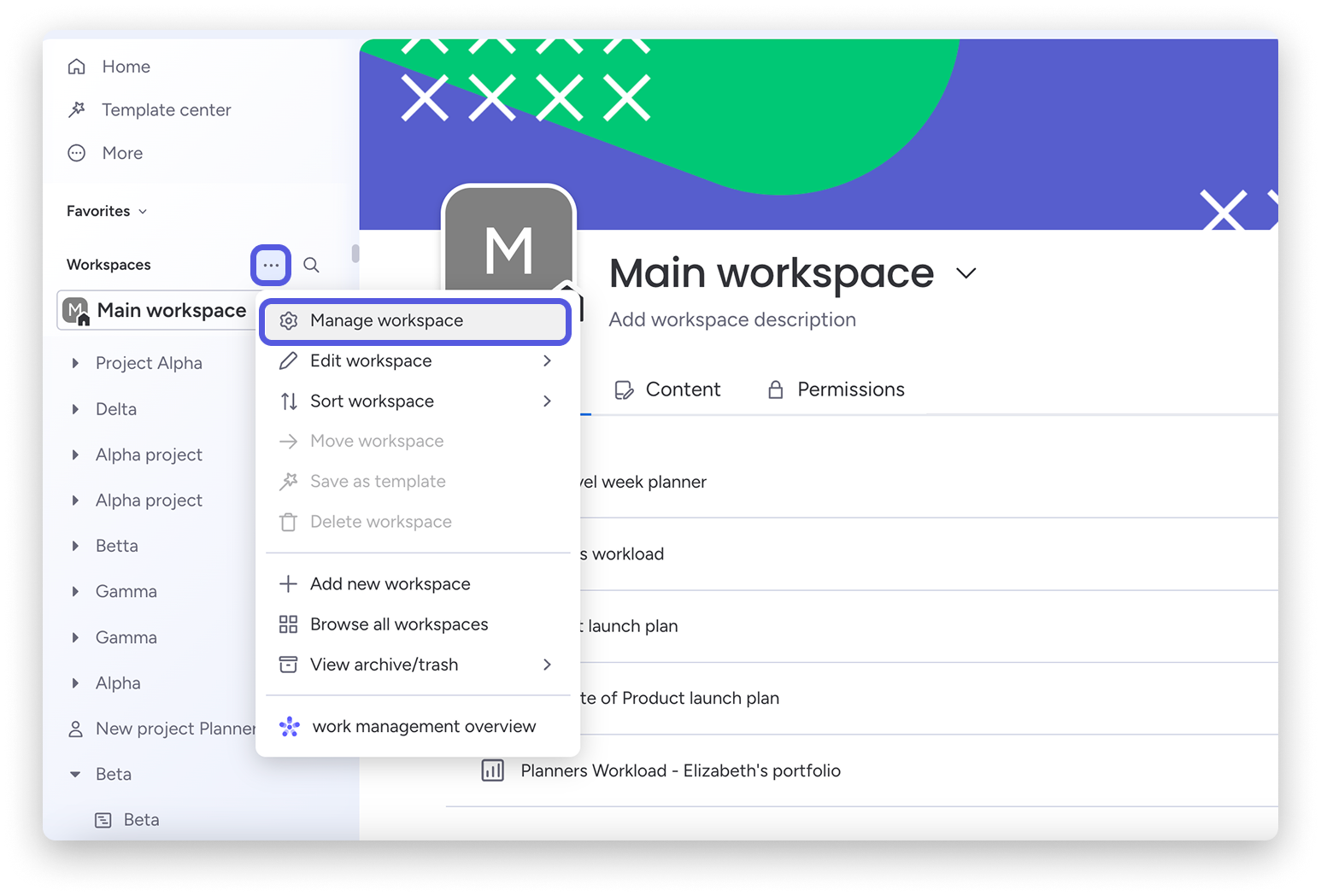Click the work management overview flower icon
Viewport: 1321px width, 896px height.
coord(289,726)
